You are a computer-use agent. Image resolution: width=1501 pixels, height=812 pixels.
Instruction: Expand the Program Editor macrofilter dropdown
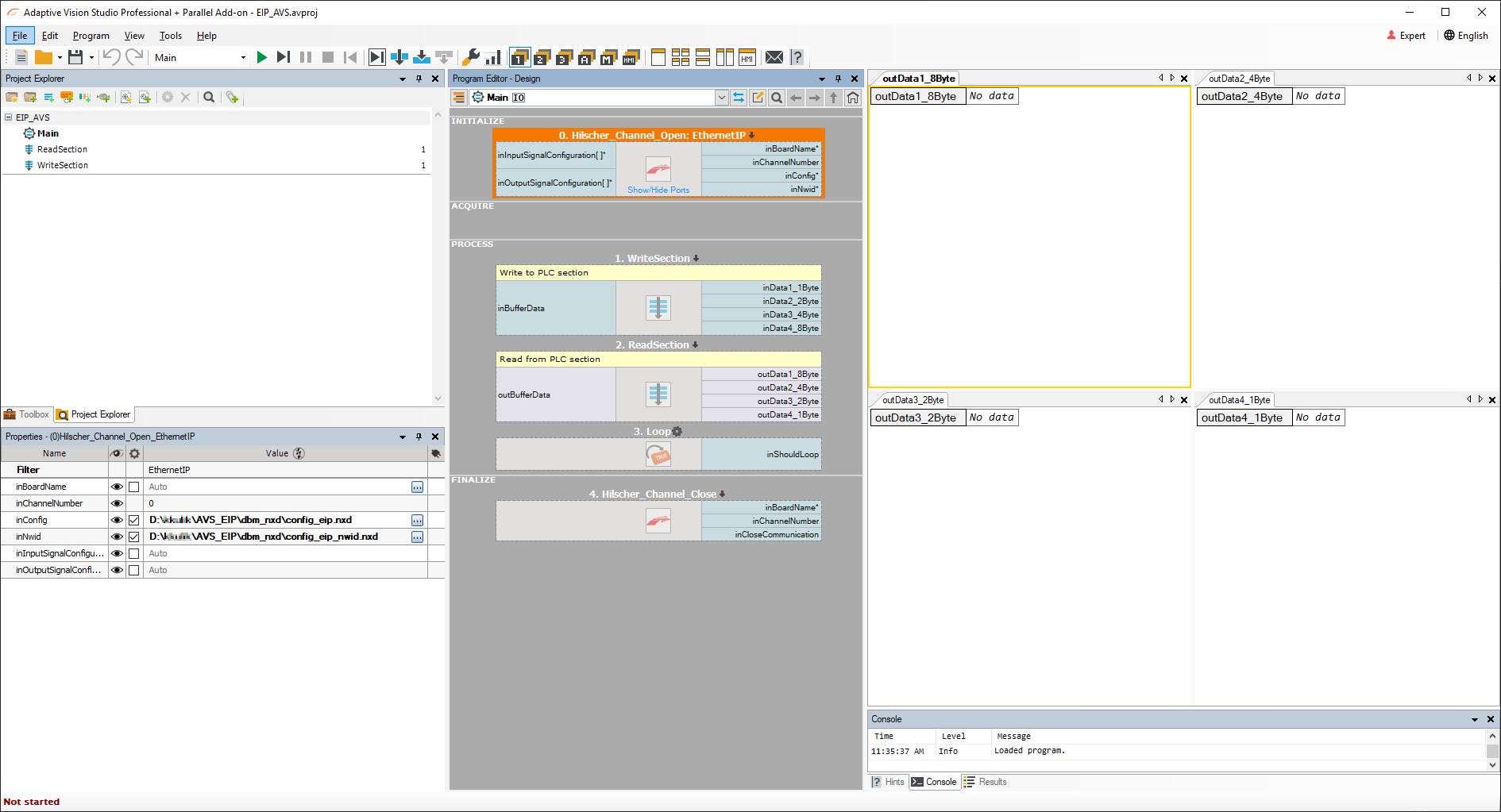point(721,98)
